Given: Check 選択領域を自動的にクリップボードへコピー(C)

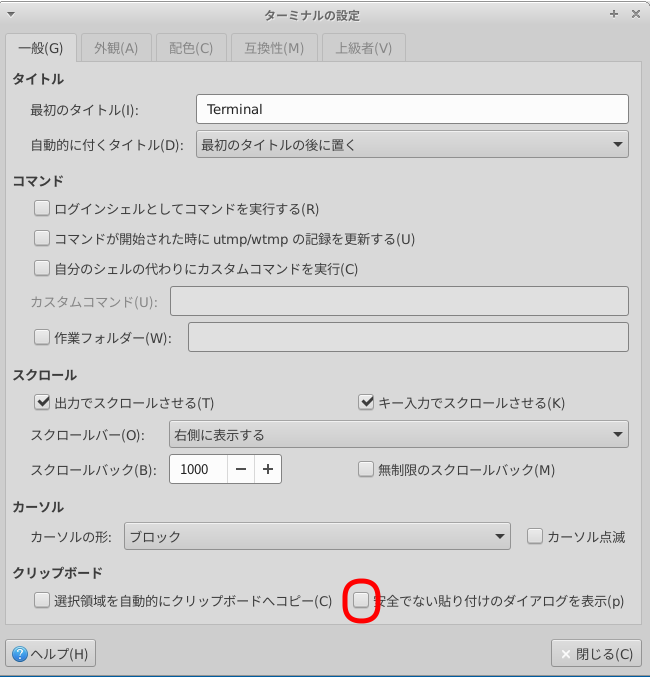Looking at the screenshot, I should click(x=42, y=601).
